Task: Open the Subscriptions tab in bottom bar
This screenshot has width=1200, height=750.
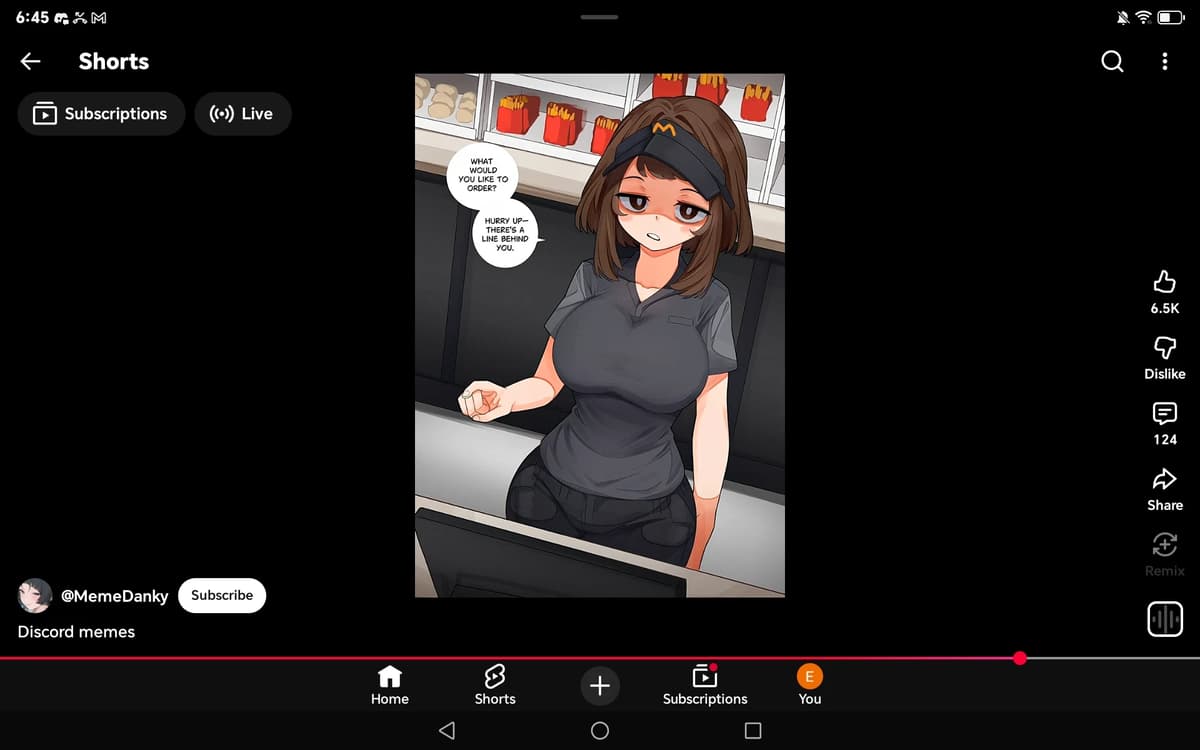Action: pyautogui.click(x=705, y=686)
